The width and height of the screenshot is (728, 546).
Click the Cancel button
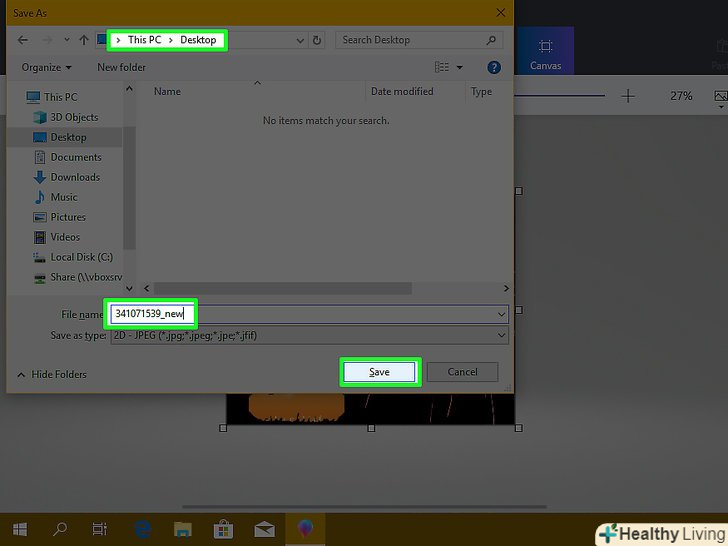point(462,372)
